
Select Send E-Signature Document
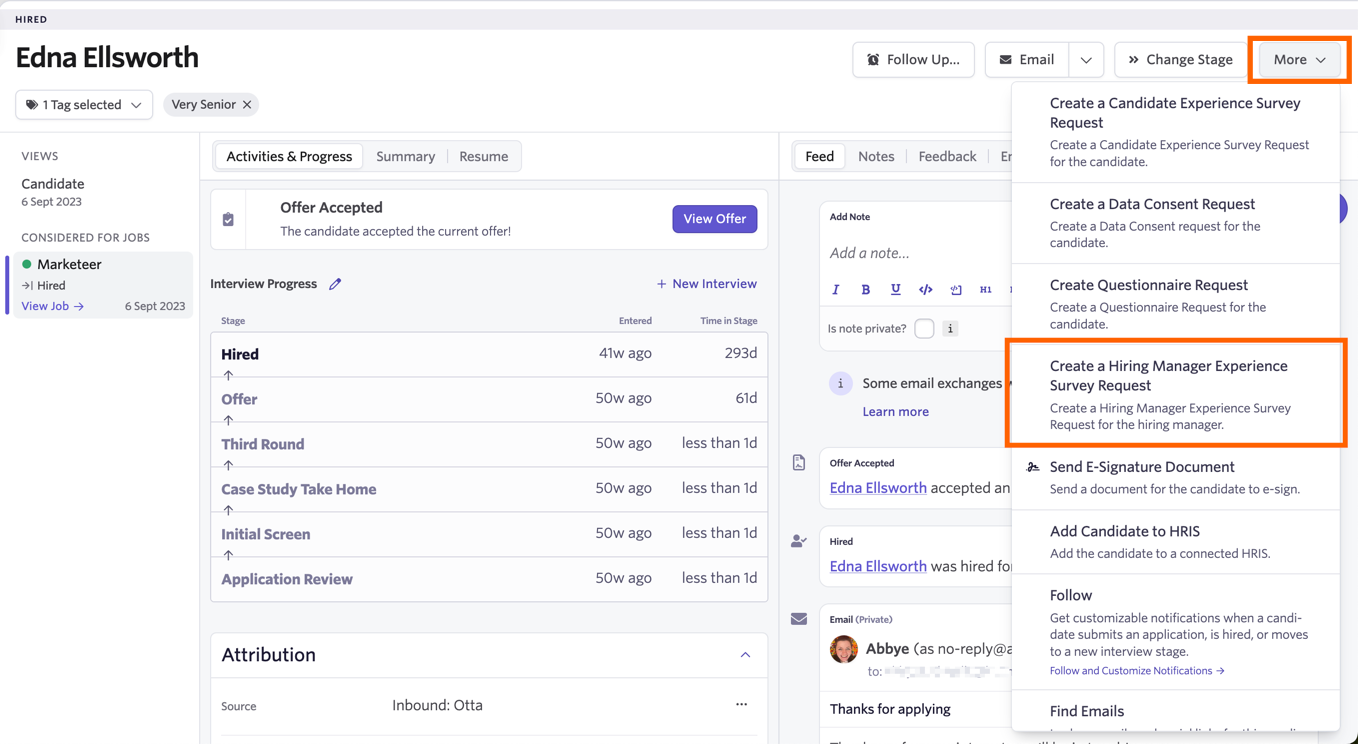pyautogui.click(x=1176, y=477)
